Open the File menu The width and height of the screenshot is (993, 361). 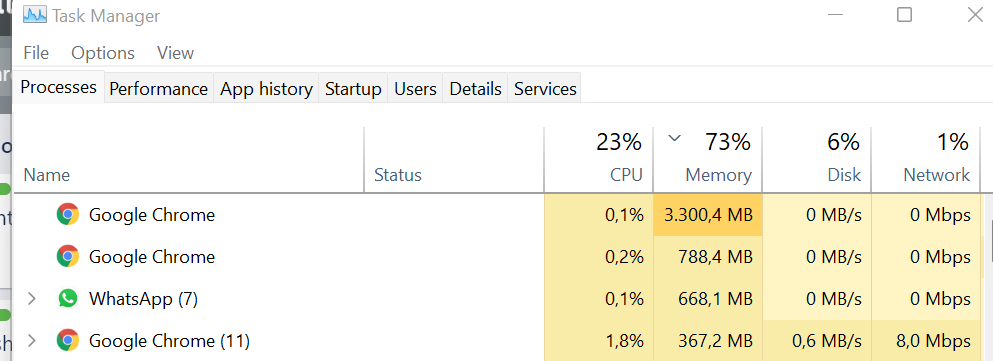pyautogui.click(x=35, y=53)
